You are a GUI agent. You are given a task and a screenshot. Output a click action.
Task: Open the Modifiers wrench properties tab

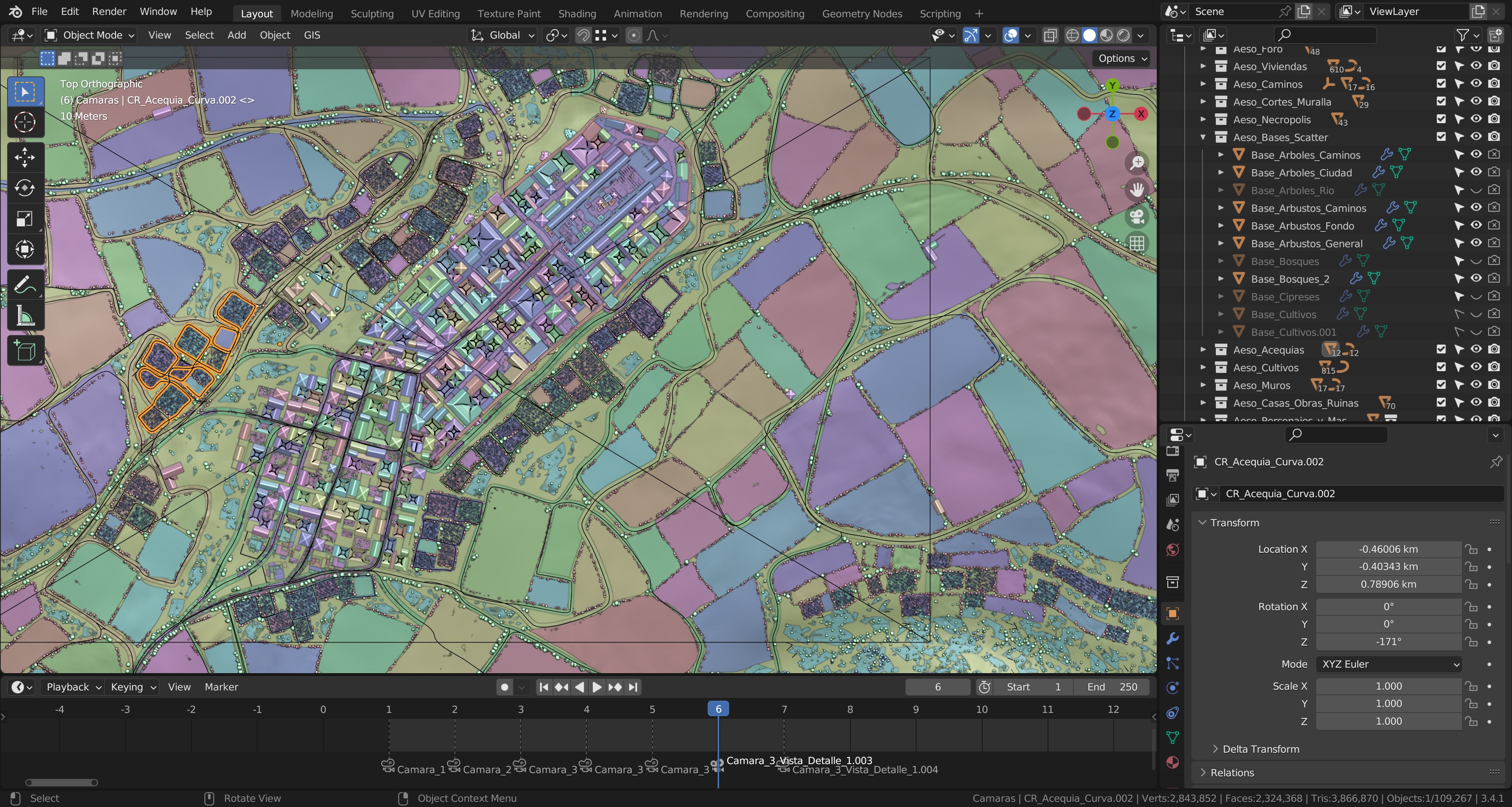tap(1172, 639)
